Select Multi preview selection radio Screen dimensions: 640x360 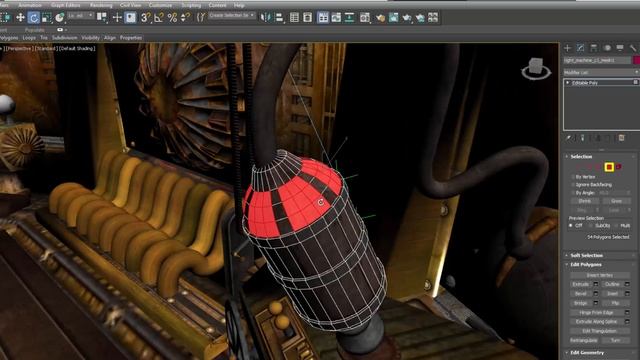616,225
